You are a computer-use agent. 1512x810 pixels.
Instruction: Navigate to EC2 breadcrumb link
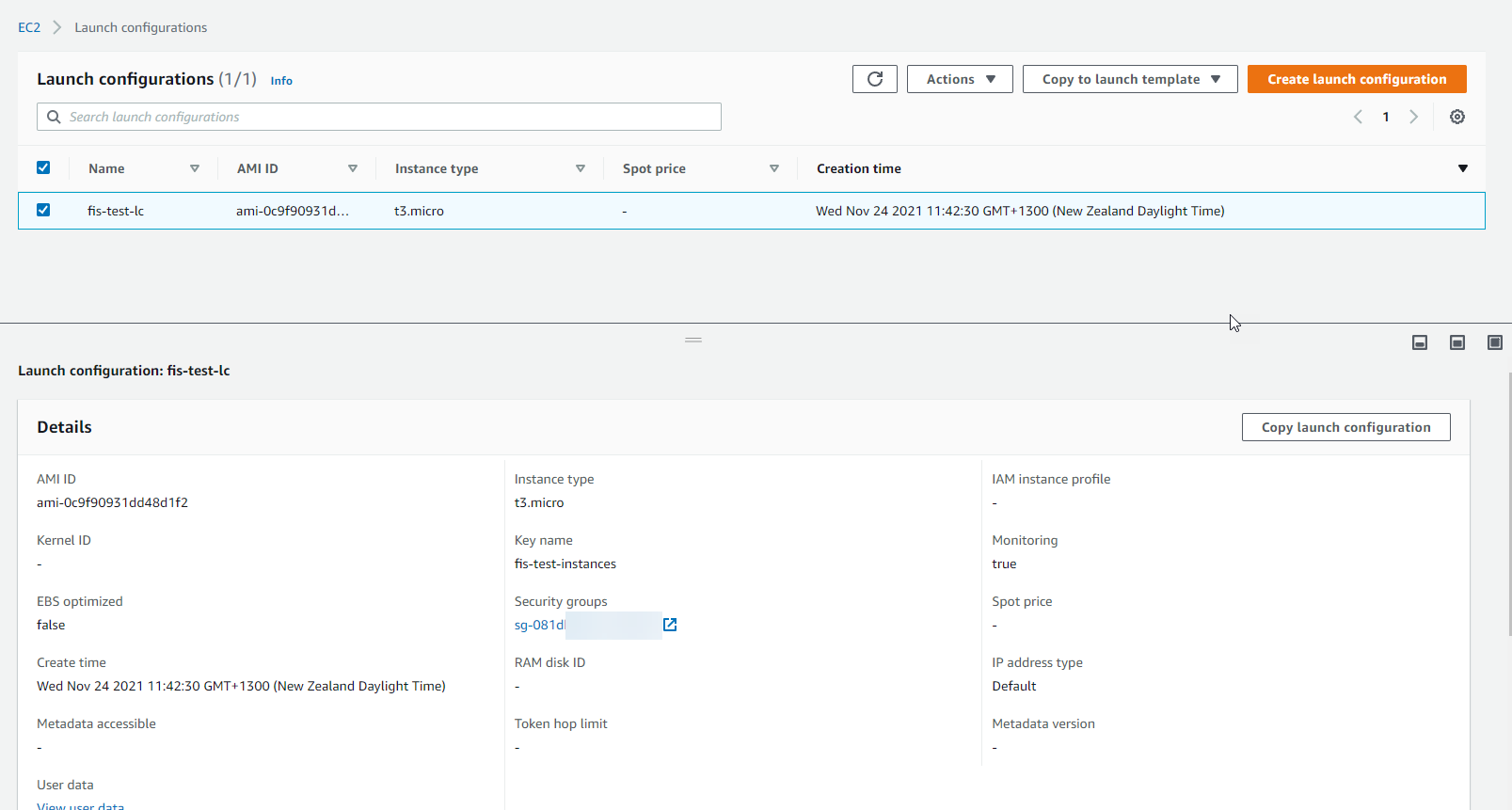pos(29,27)
